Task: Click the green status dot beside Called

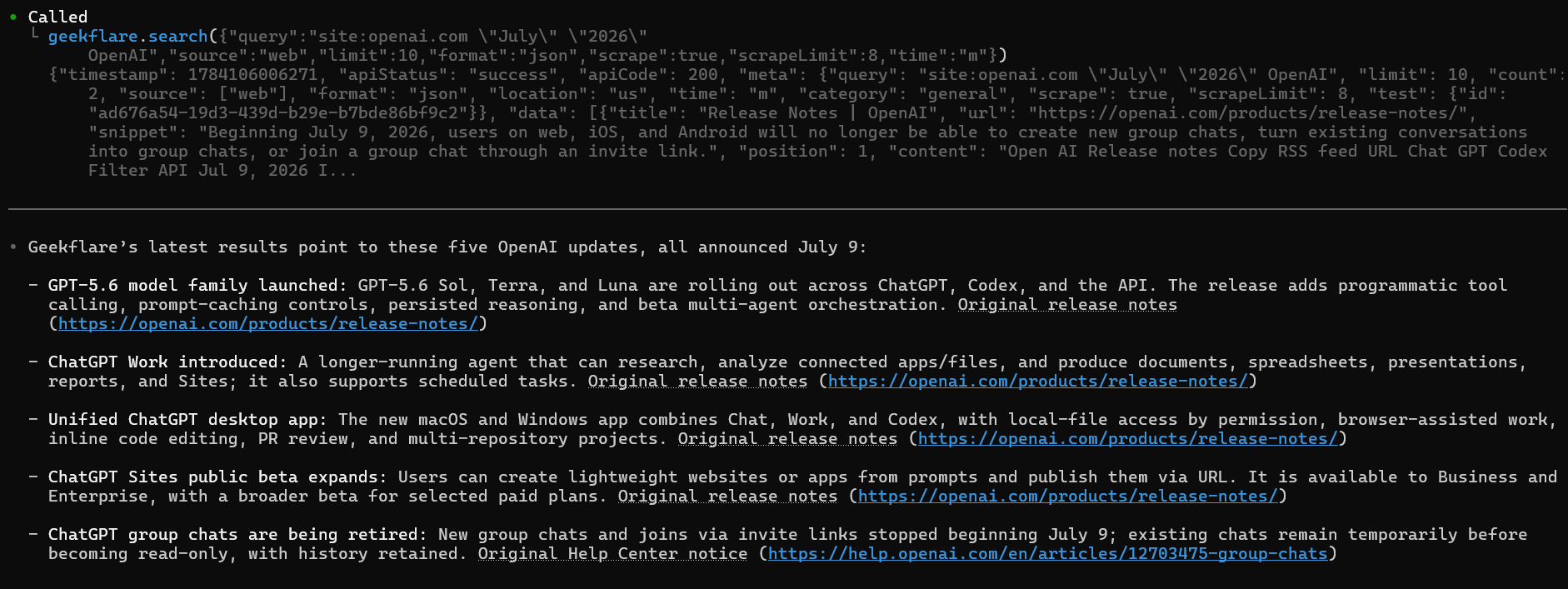Action: 13,17
